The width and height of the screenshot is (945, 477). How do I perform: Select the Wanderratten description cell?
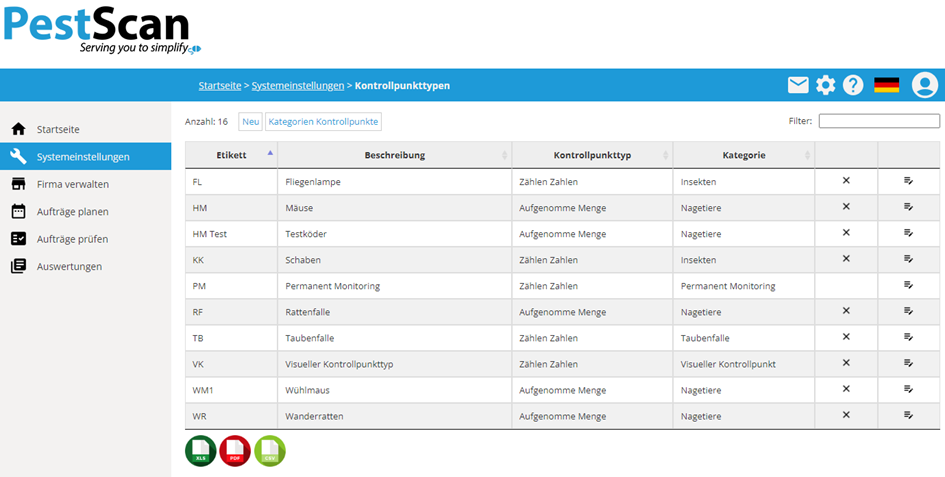point(395,416)
